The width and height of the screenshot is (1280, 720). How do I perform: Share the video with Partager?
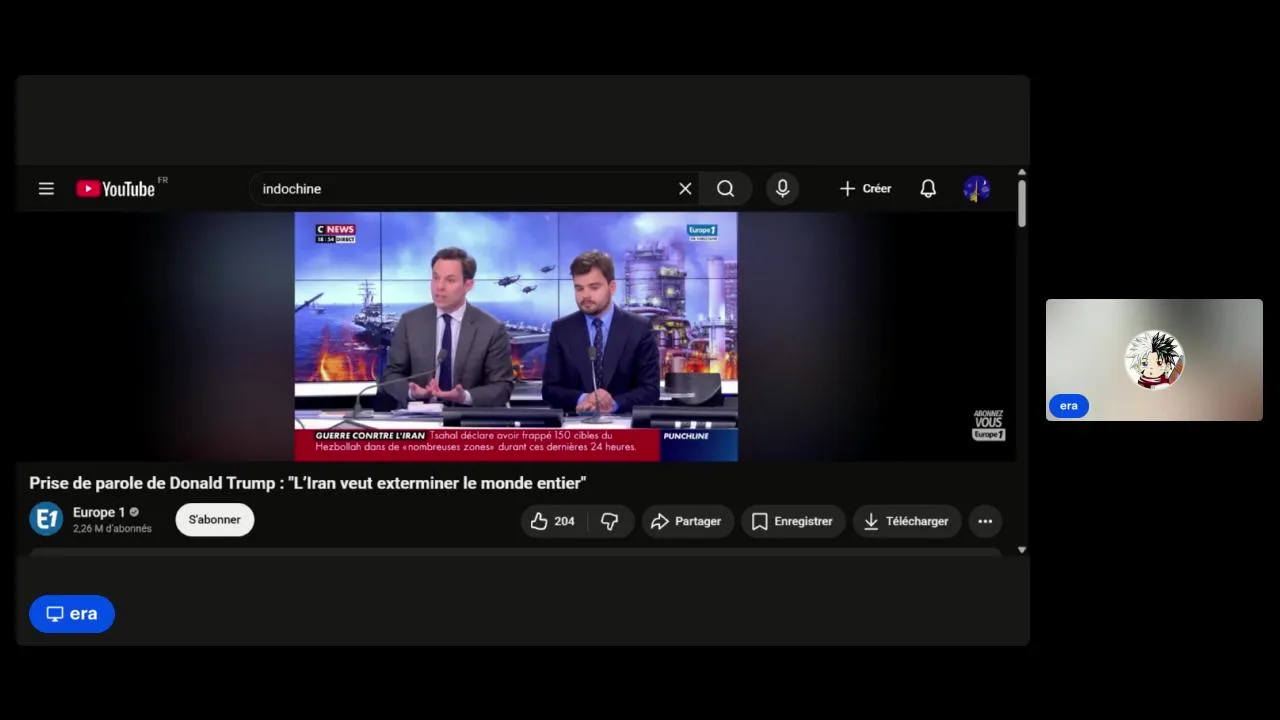pos(687,521)
